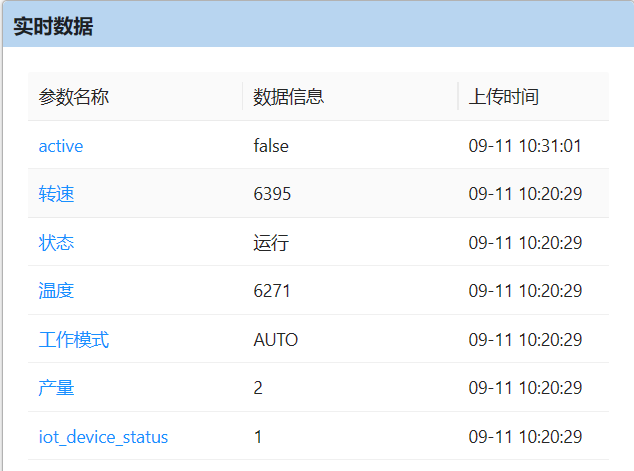Viewport: 634px width, 471px height.
Task: Click the 09-11 10:31:01 upload time
Action: click(x=525, y=146)
